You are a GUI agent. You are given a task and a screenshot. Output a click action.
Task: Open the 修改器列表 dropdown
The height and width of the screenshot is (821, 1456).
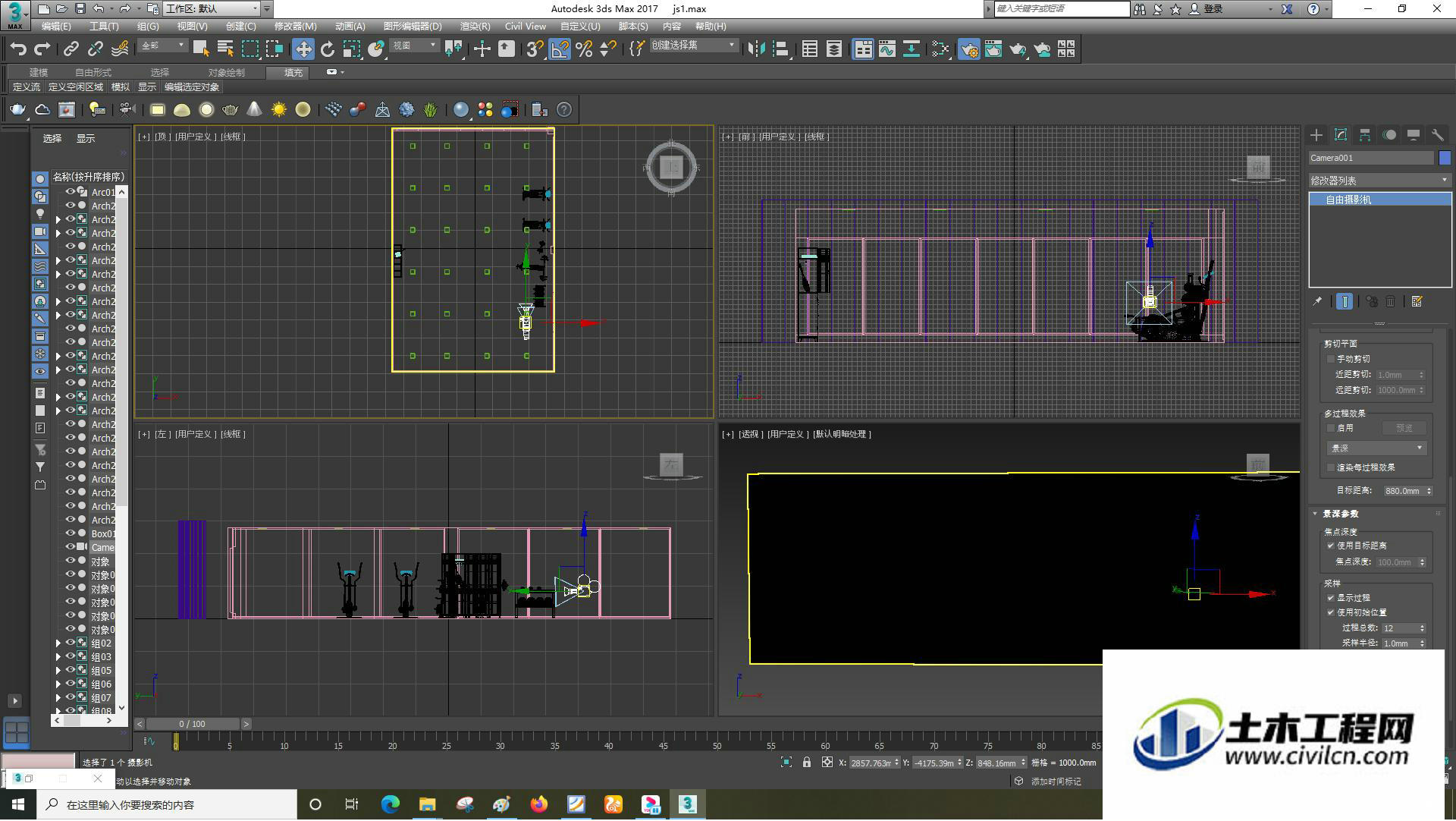[1379, 181]
